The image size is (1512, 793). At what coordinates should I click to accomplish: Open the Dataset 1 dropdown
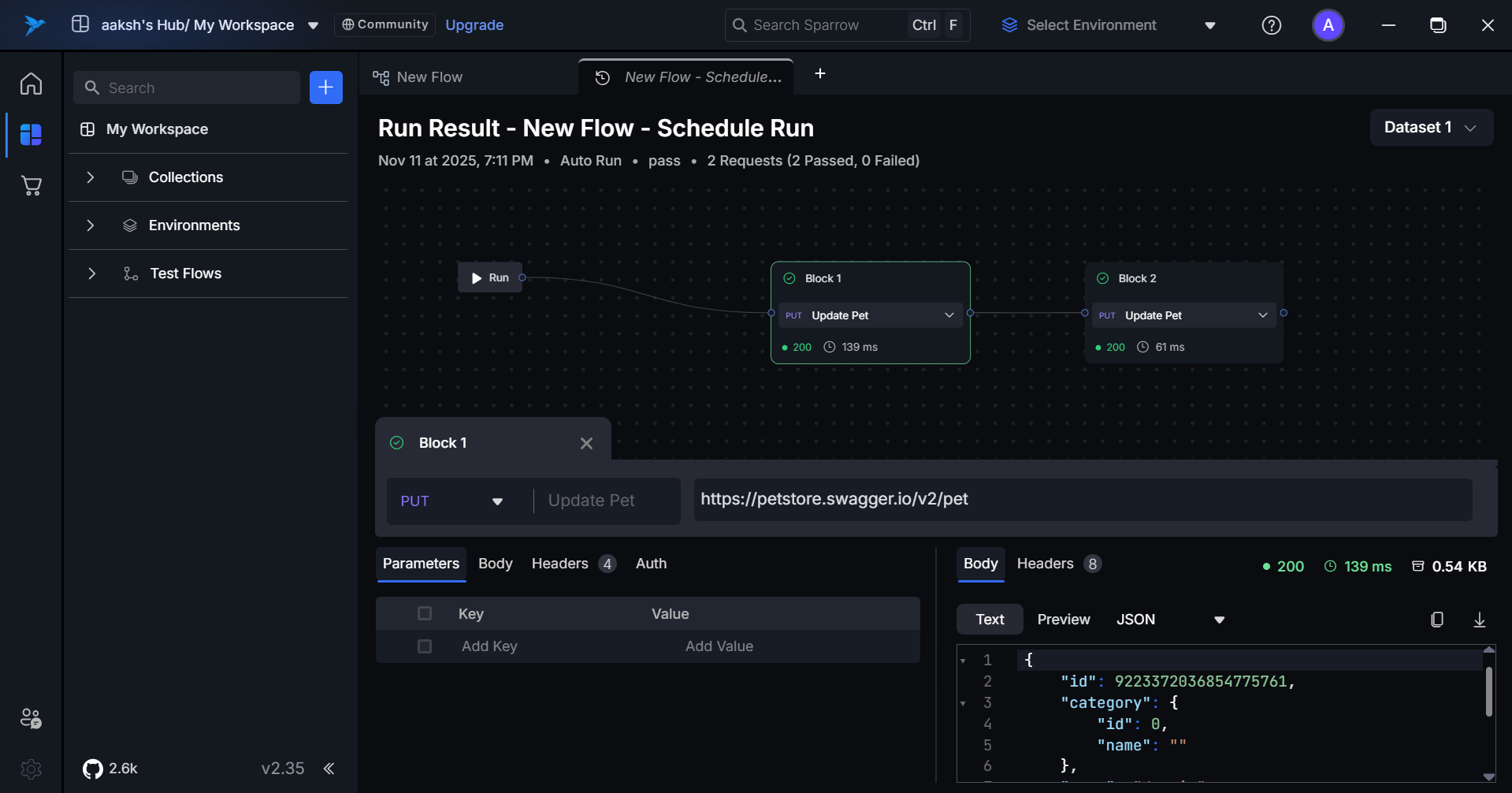tap(1431, 128)
